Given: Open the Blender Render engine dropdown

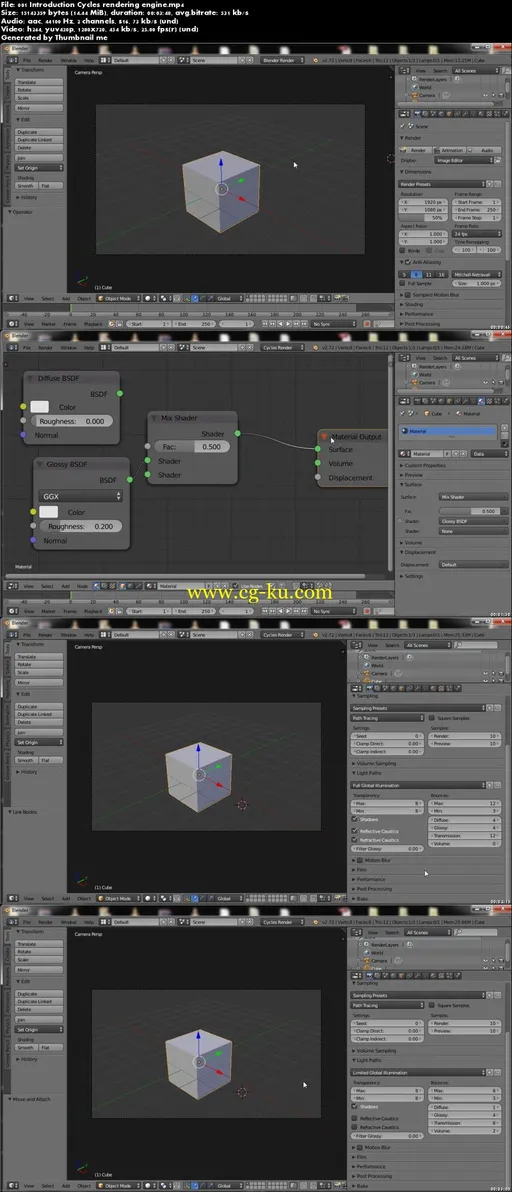Looking at the screenshot, I should (x=284, y=59).
